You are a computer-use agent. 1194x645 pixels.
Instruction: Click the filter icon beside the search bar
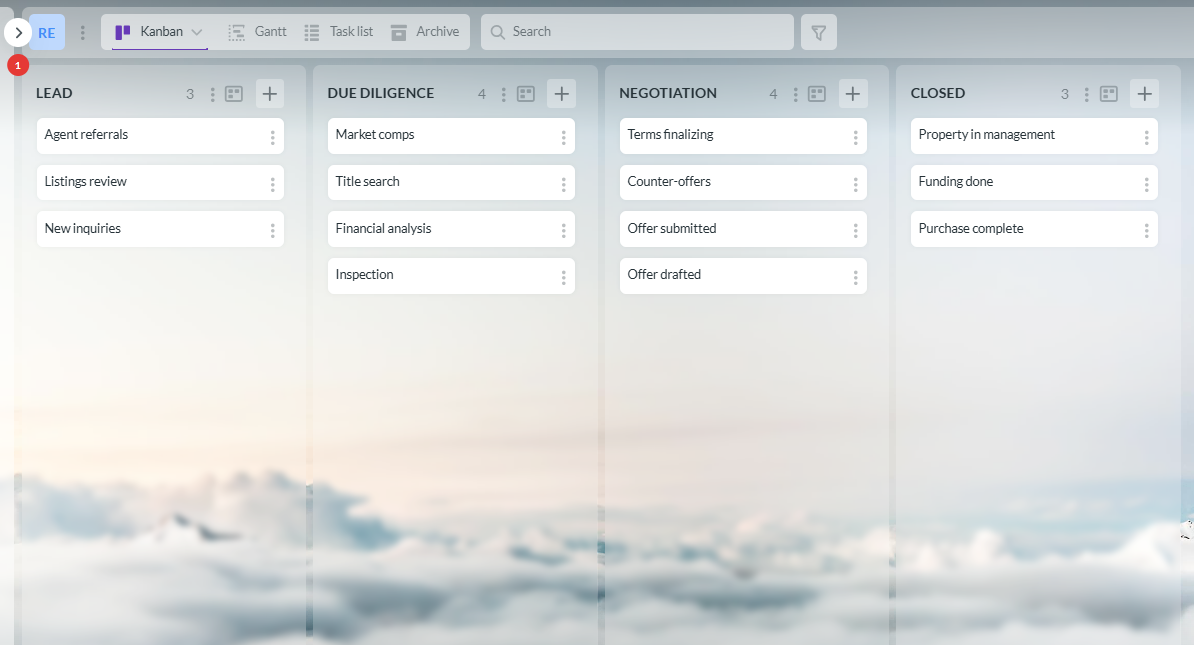818,31
